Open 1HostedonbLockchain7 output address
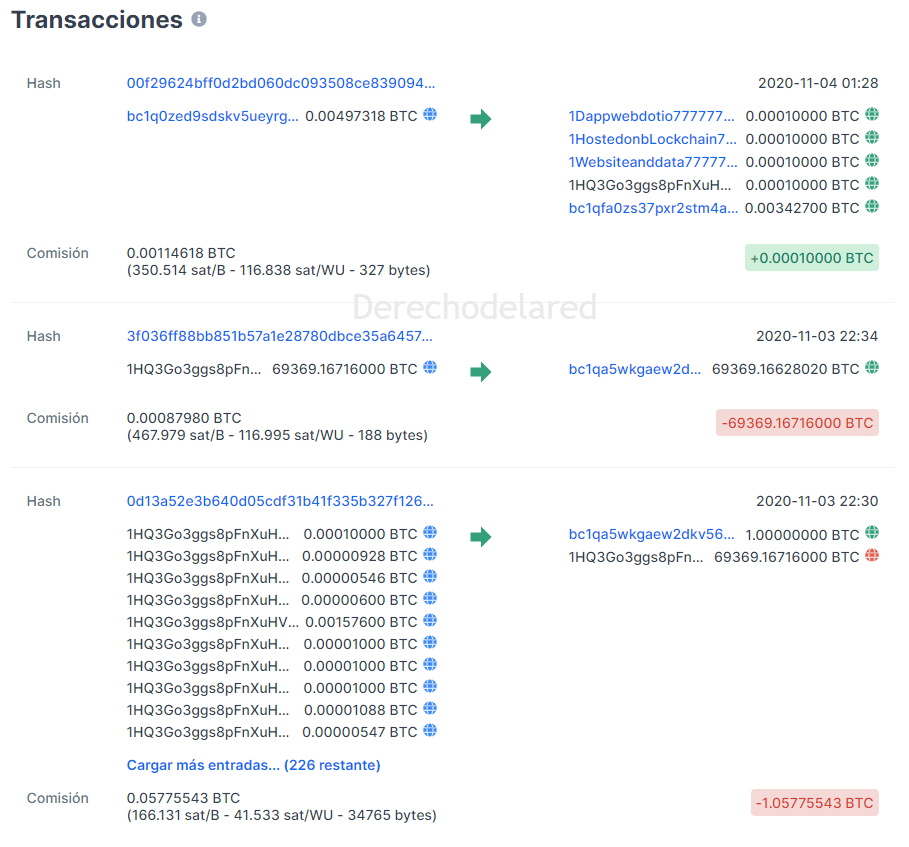909x847 pixels. click(x=652, y=139)
